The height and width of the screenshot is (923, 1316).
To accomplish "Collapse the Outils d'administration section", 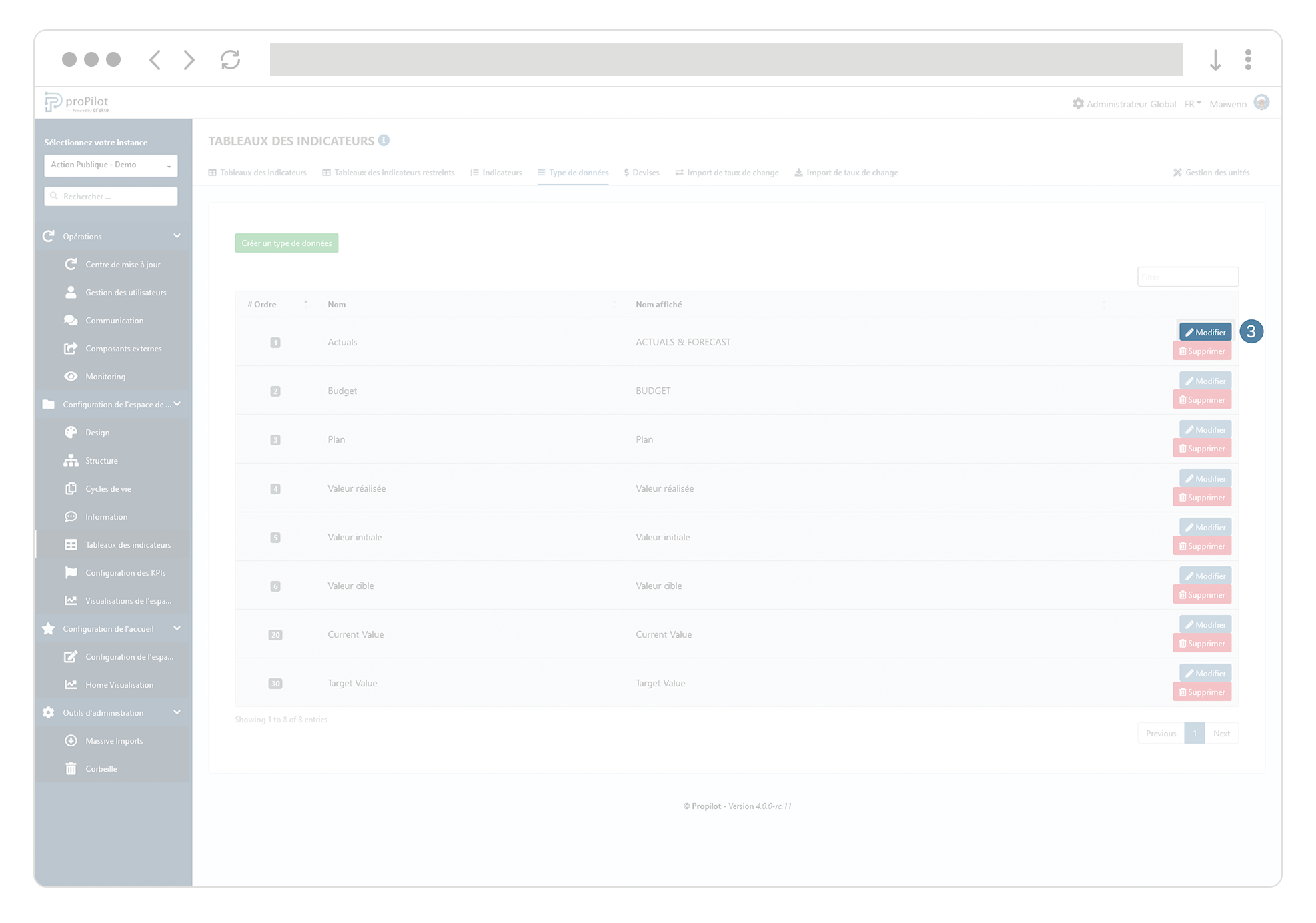I will 177,712.
